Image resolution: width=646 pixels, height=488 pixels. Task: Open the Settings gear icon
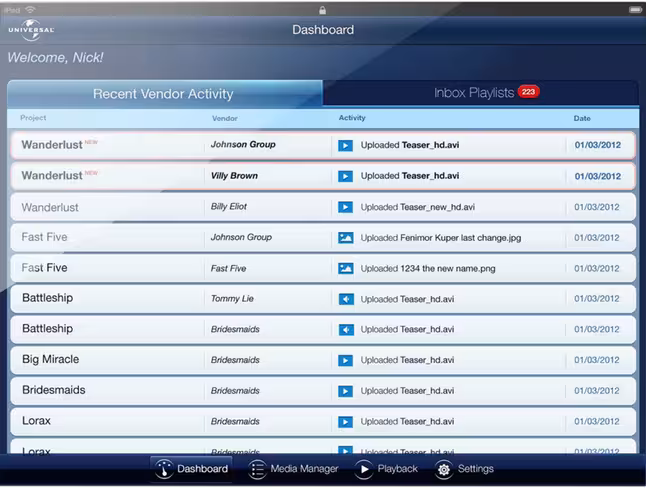click(444, 469)
